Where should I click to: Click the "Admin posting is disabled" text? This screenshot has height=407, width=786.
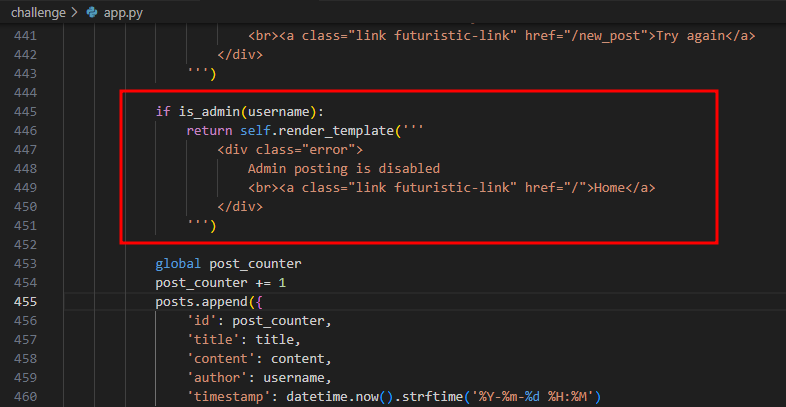[343, 168]
